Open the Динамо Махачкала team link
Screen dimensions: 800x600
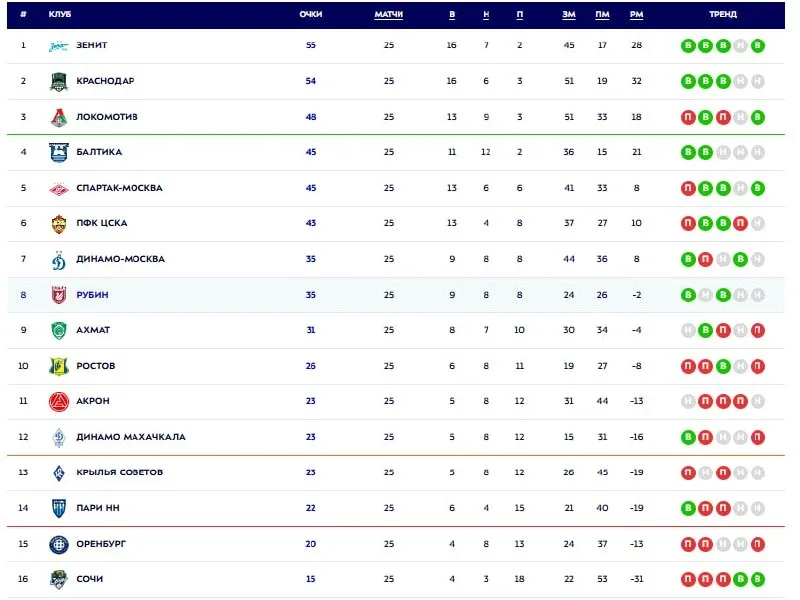click(130, 437)
